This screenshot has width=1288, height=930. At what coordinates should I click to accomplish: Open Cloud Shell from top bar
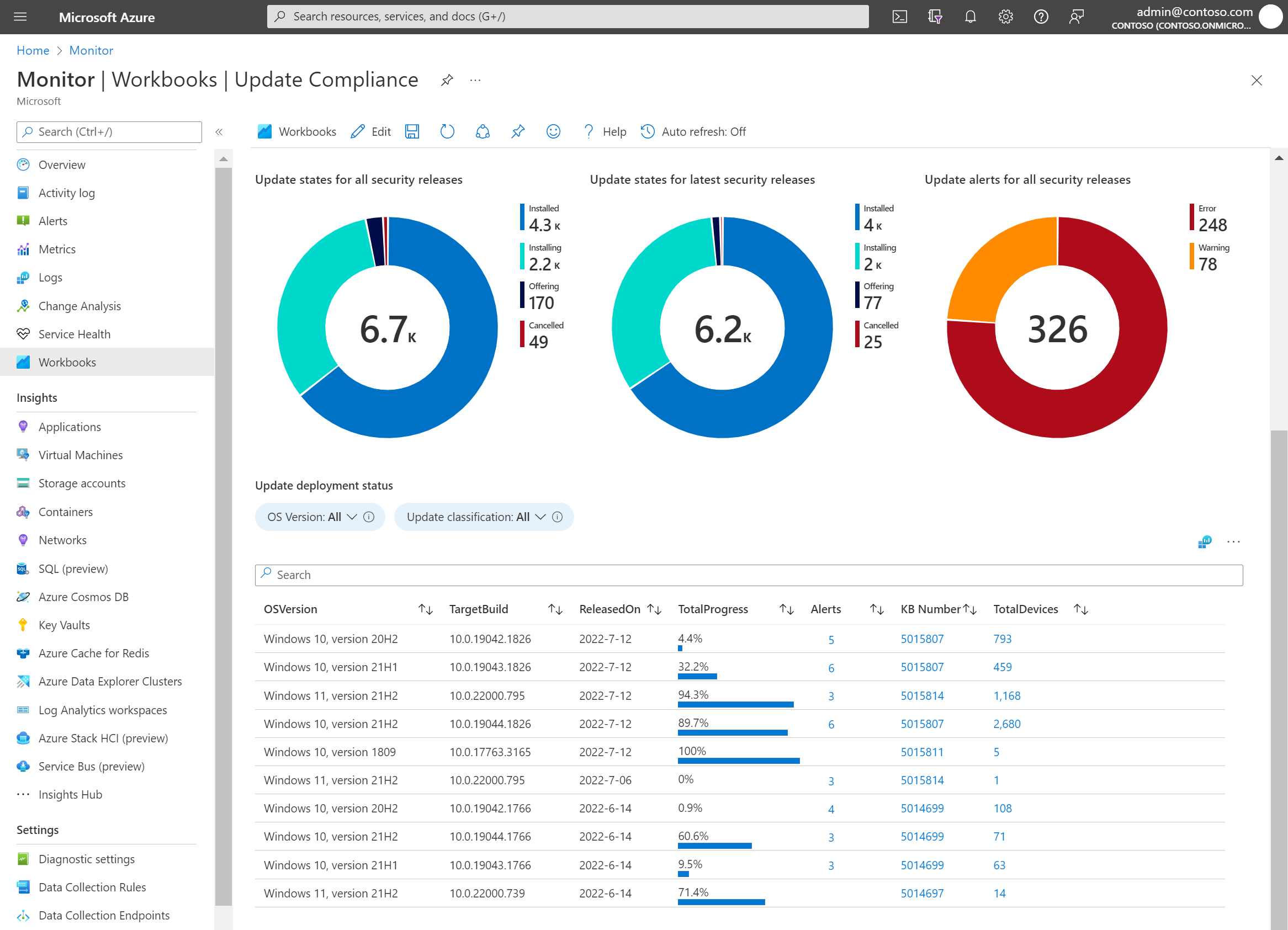[x=899, y=17]
